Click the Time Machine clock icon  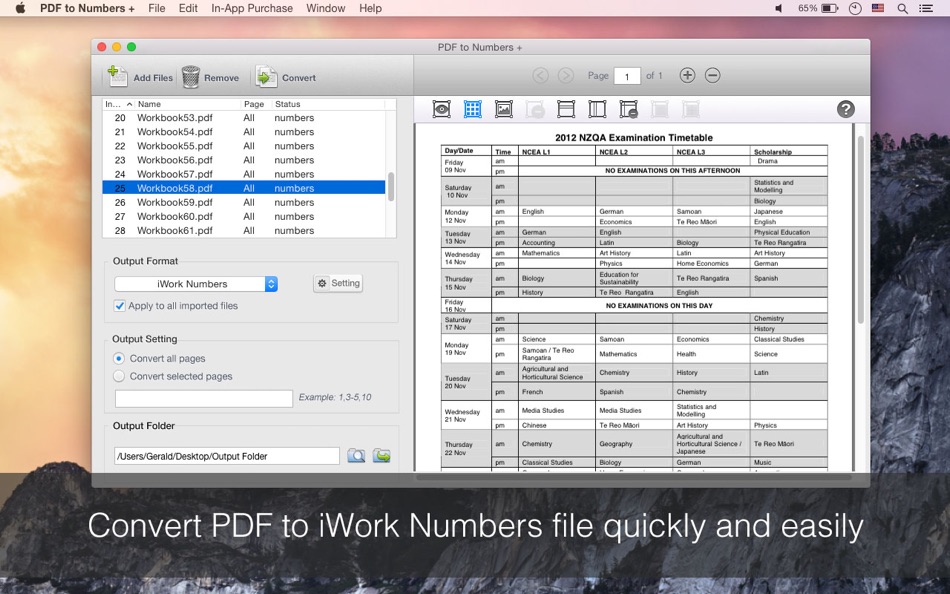(x=855, y=8)
